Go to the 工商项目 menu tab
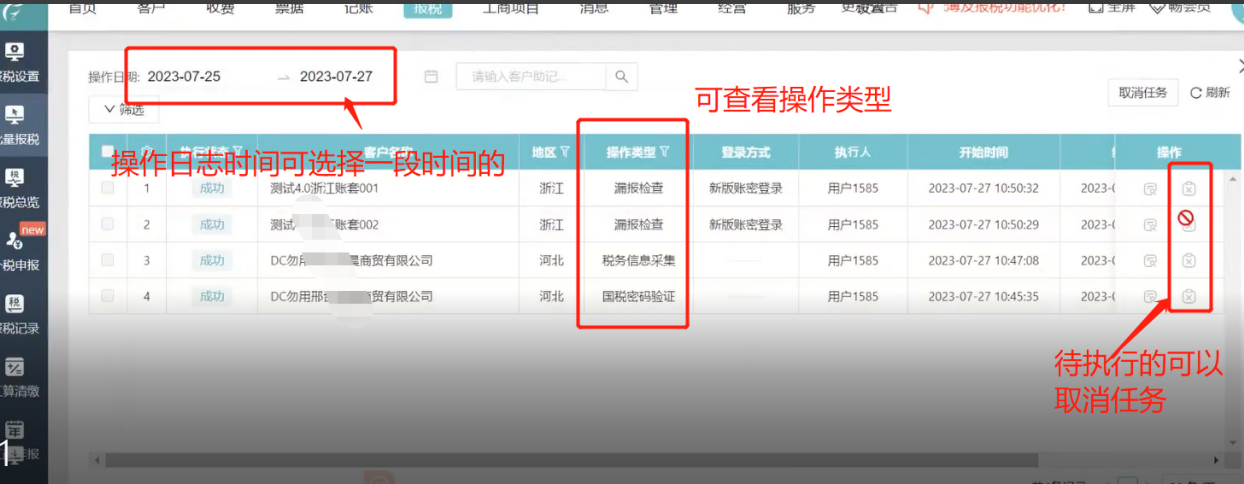Image resolution: width=1244 pixels, height=484 pixels. coord(510,9)
